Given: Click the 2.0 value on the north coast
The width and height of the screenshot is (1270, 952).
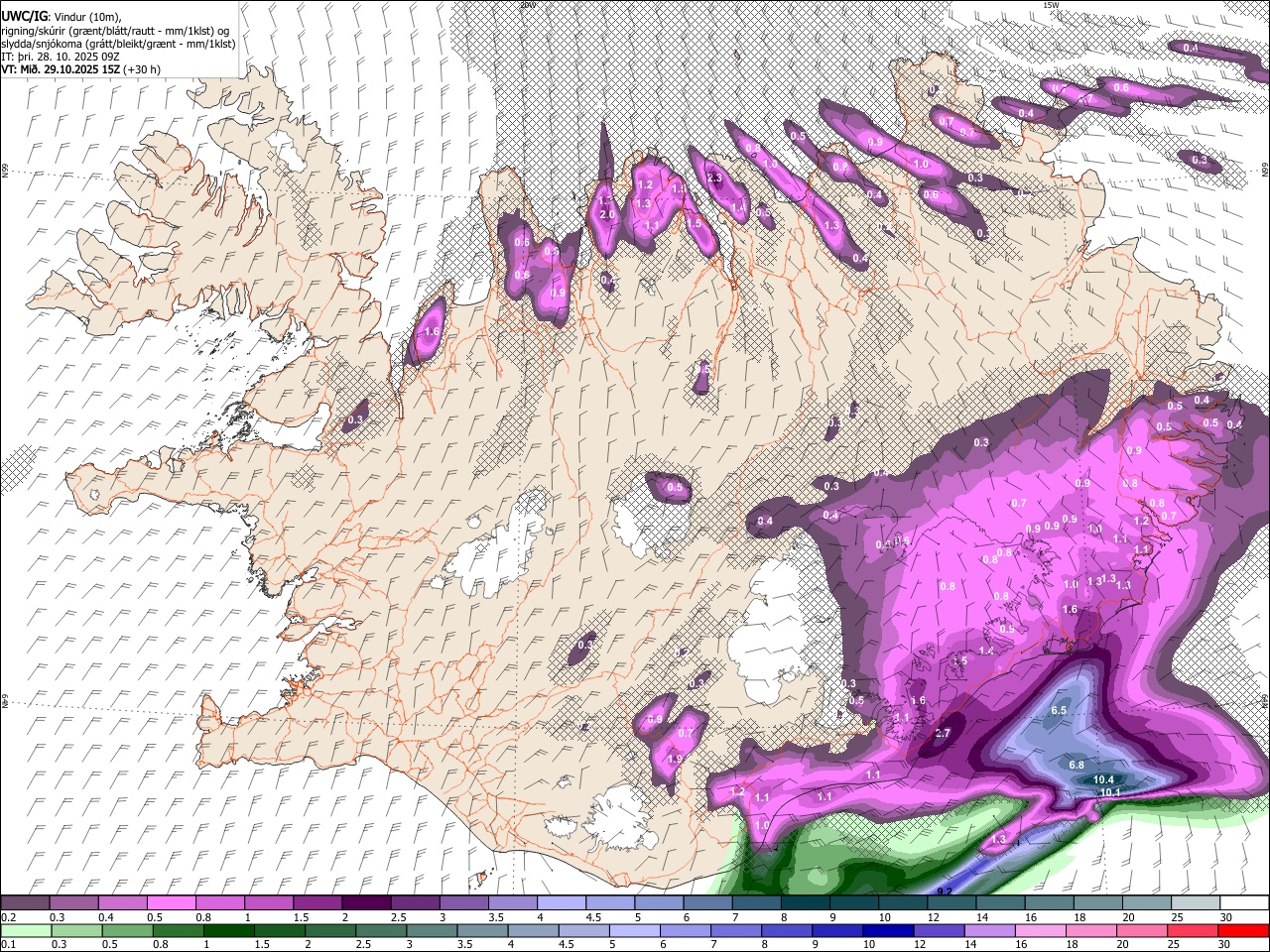Looking at the screenshot, I should (x=608, y=214).
